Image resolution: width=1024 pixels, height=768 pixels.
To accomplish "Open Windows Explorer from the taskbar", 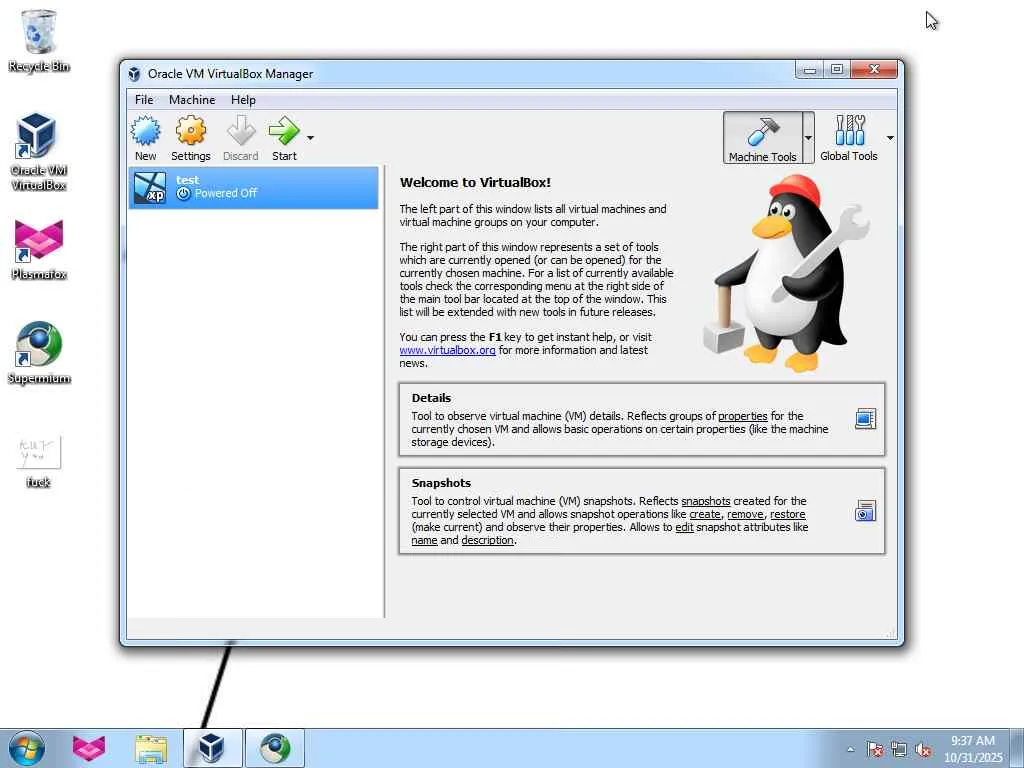I will click(151, 748).
